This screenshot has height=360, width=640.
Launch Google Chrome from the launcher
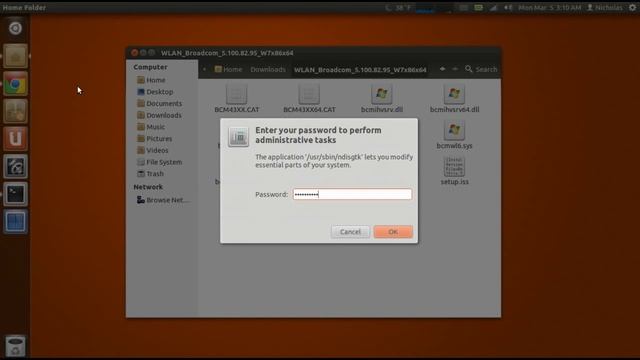pyautogui.click(x=16, y=84)
